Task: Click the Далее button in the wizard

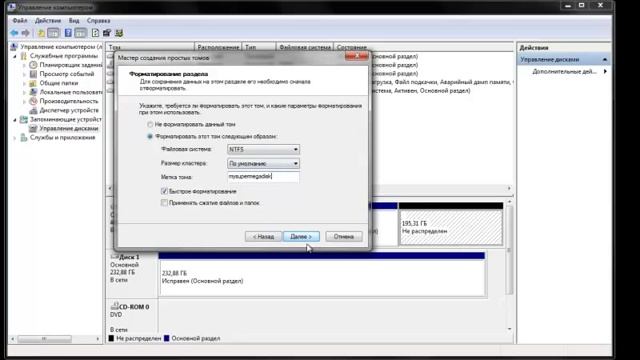Action: click(x=301, y=236)
